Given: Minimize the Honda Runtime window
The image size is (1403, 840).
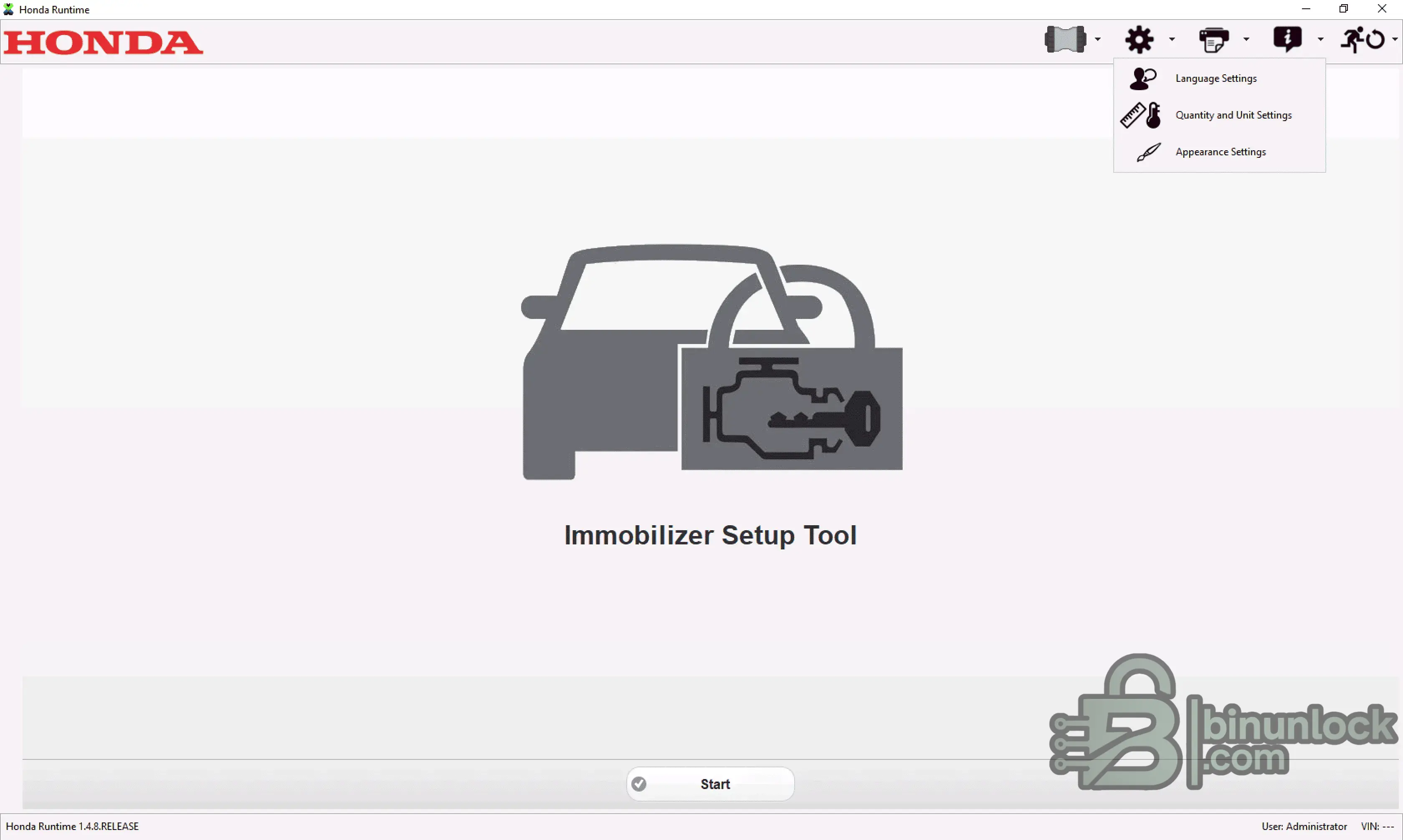Looking at the screenshot, I should (1306, 9).
